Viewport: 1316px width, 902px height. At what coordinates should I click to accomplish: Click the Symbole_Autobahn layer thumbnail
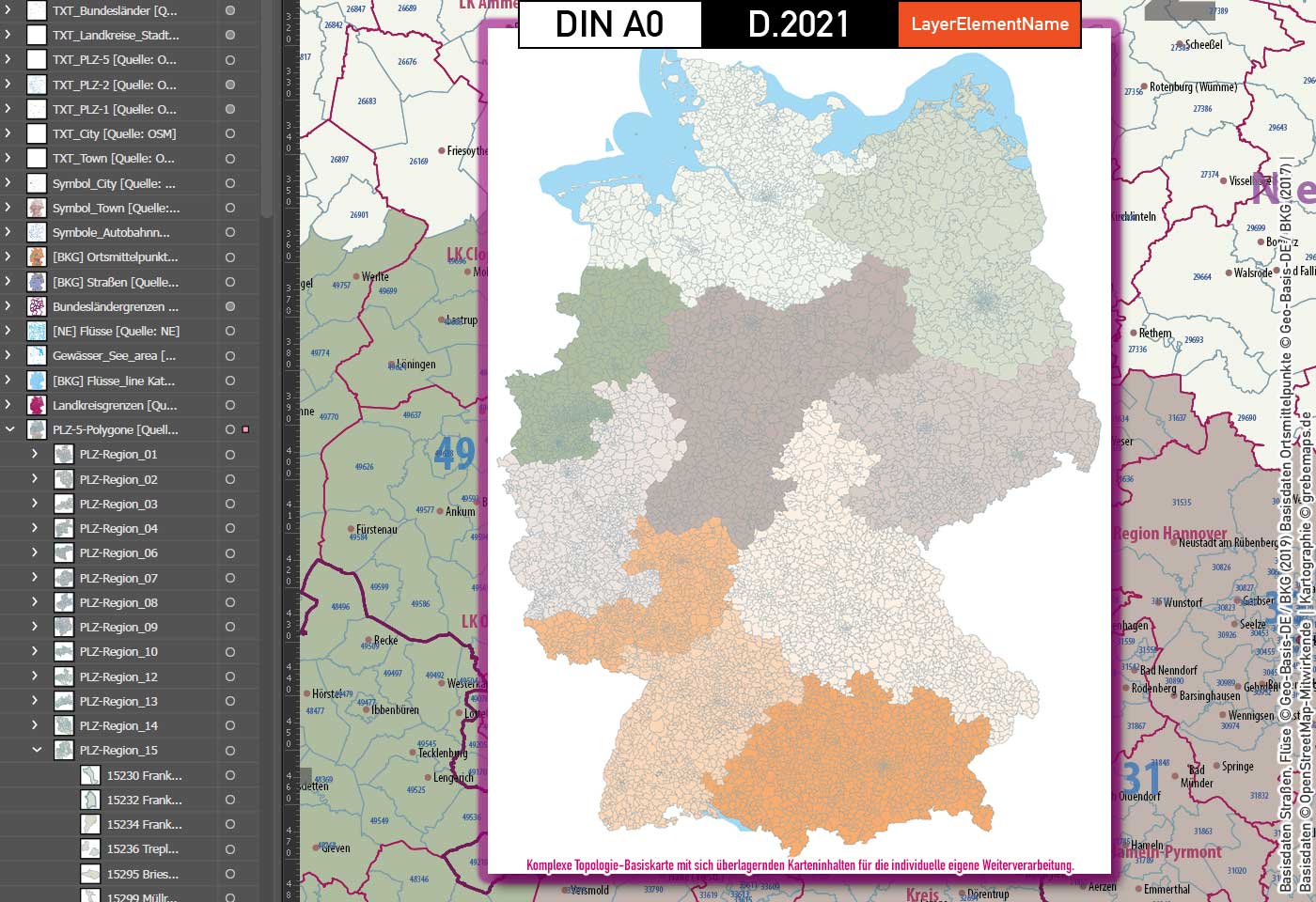(39, 232)
